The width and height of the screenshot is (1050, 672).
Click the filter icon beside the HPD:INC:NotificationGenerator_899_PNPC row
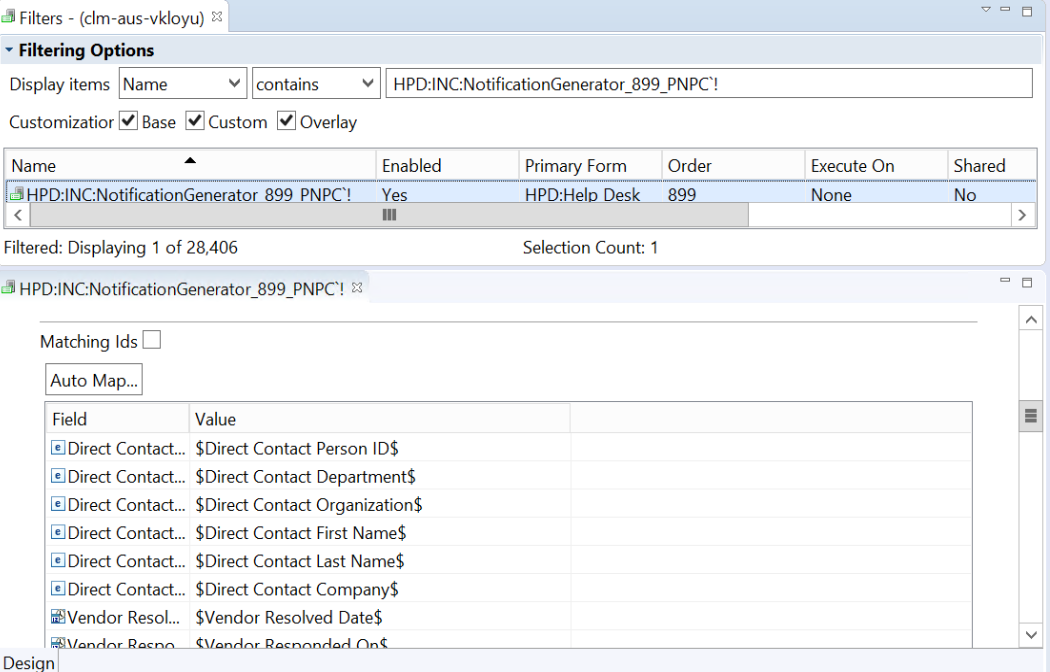pos(17,195)
